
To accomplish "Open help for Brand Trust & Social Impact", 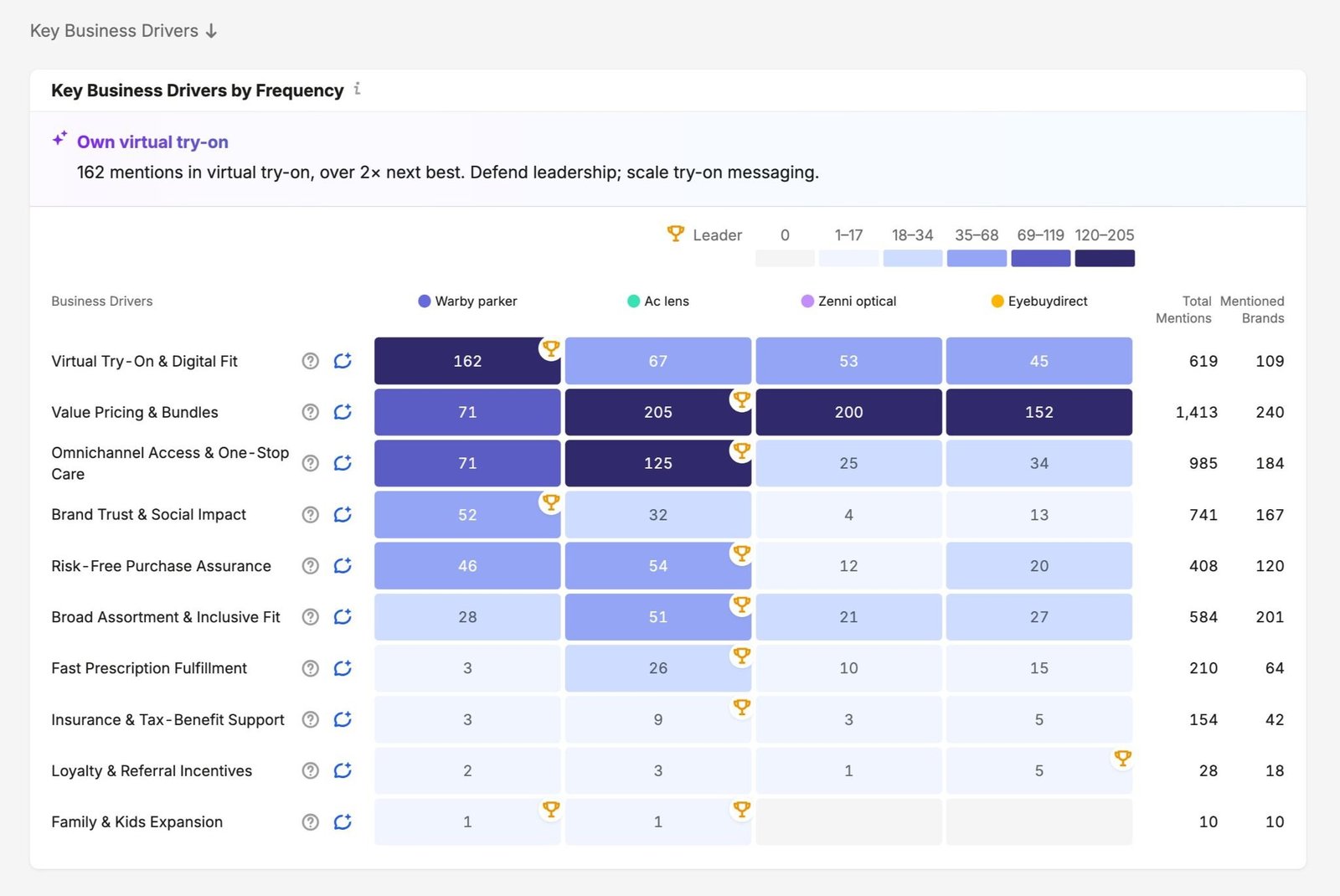I will click(311, 514).
